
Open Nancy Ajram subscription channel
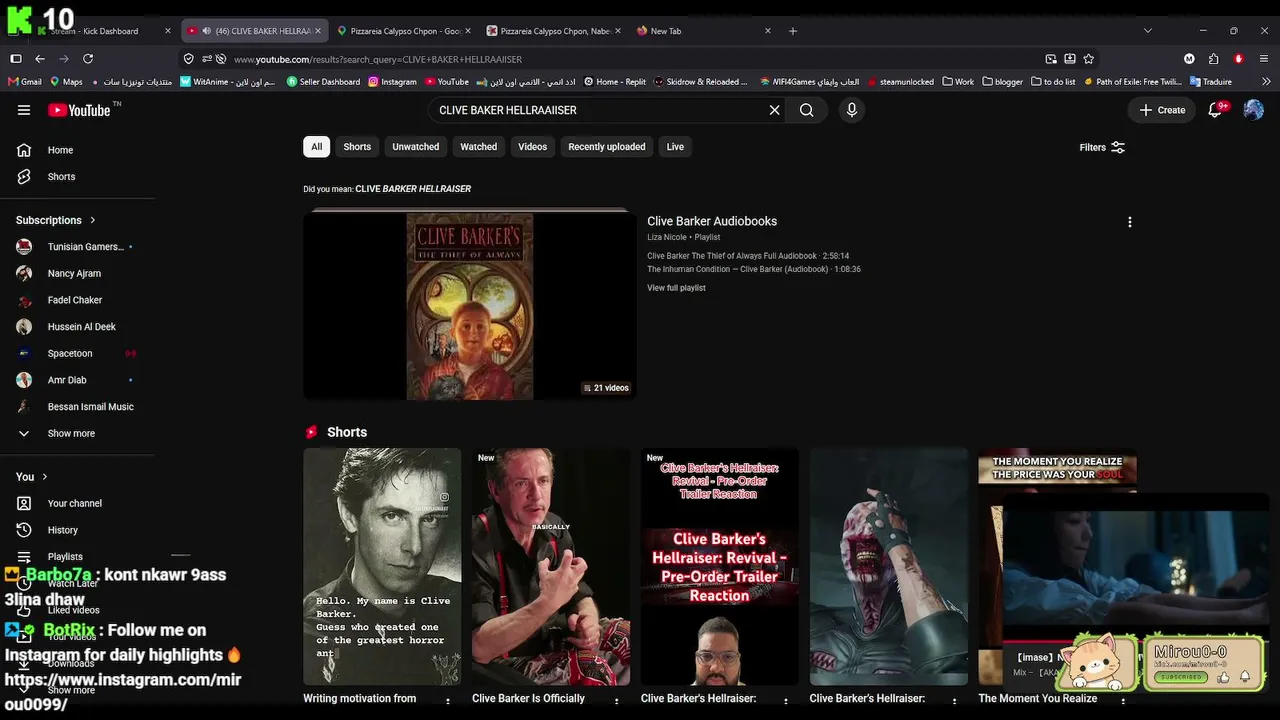tap(75, 273)
